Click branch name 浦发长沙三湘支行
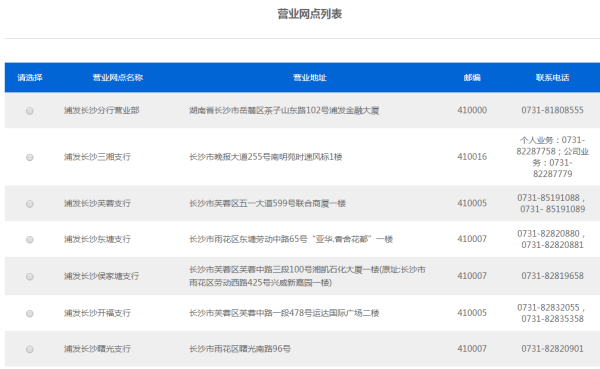The width and height of the screenshot is (600, 369). click(97, 157)
